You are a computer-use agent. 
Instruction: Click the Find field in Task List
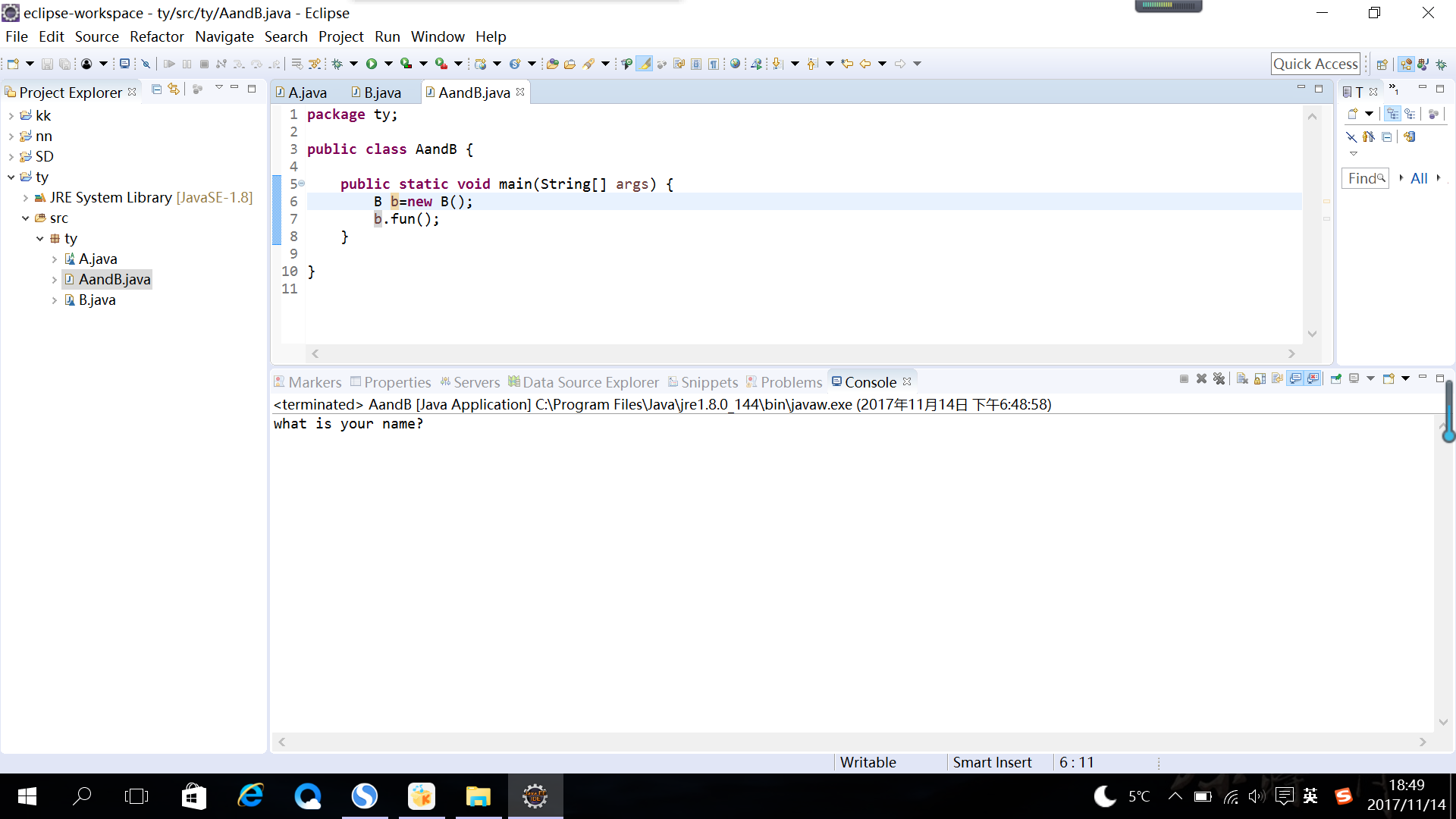coord(1365,178)
